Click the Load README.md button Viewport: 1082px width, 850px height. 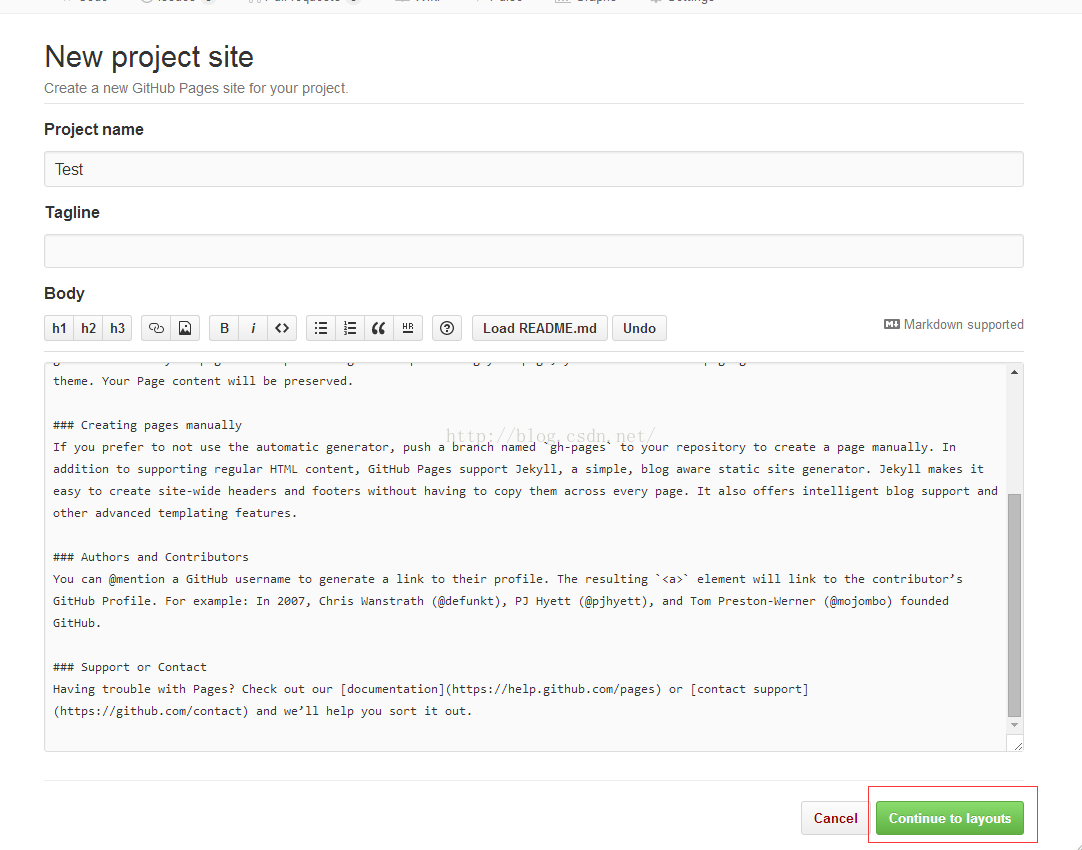540,328
